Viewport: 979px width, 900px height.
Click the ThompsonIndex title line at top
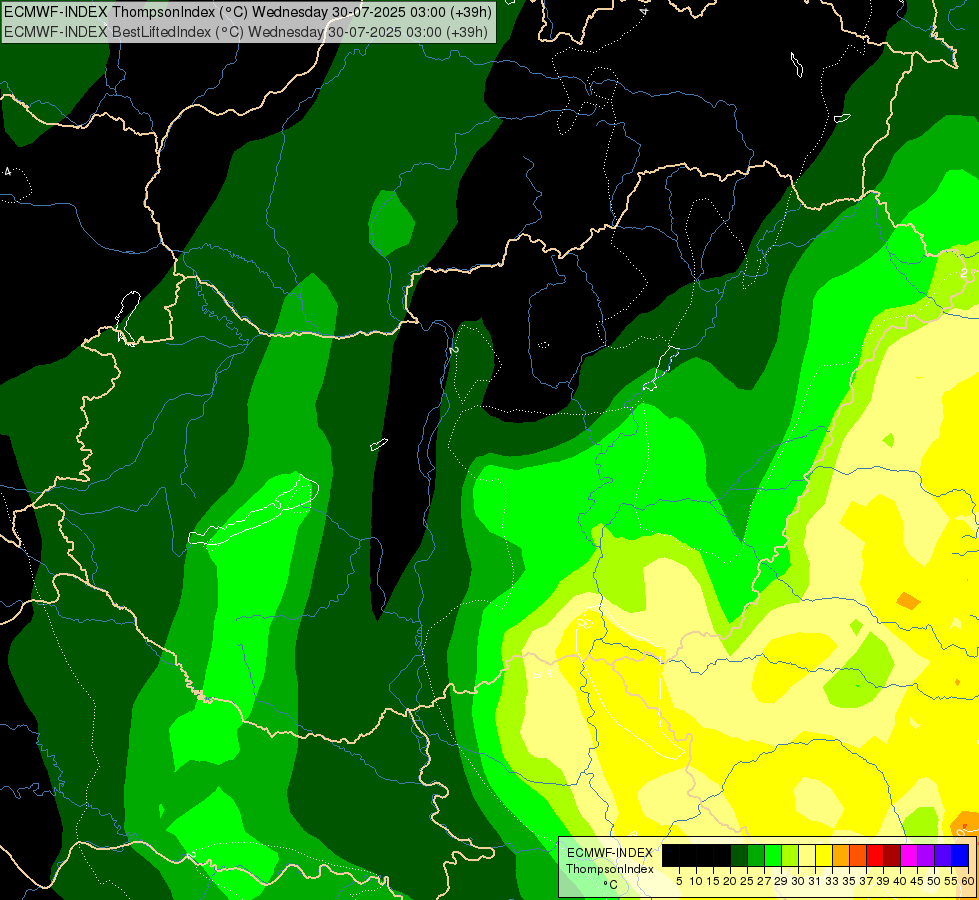pyautogui.click(x=248, y=11)
